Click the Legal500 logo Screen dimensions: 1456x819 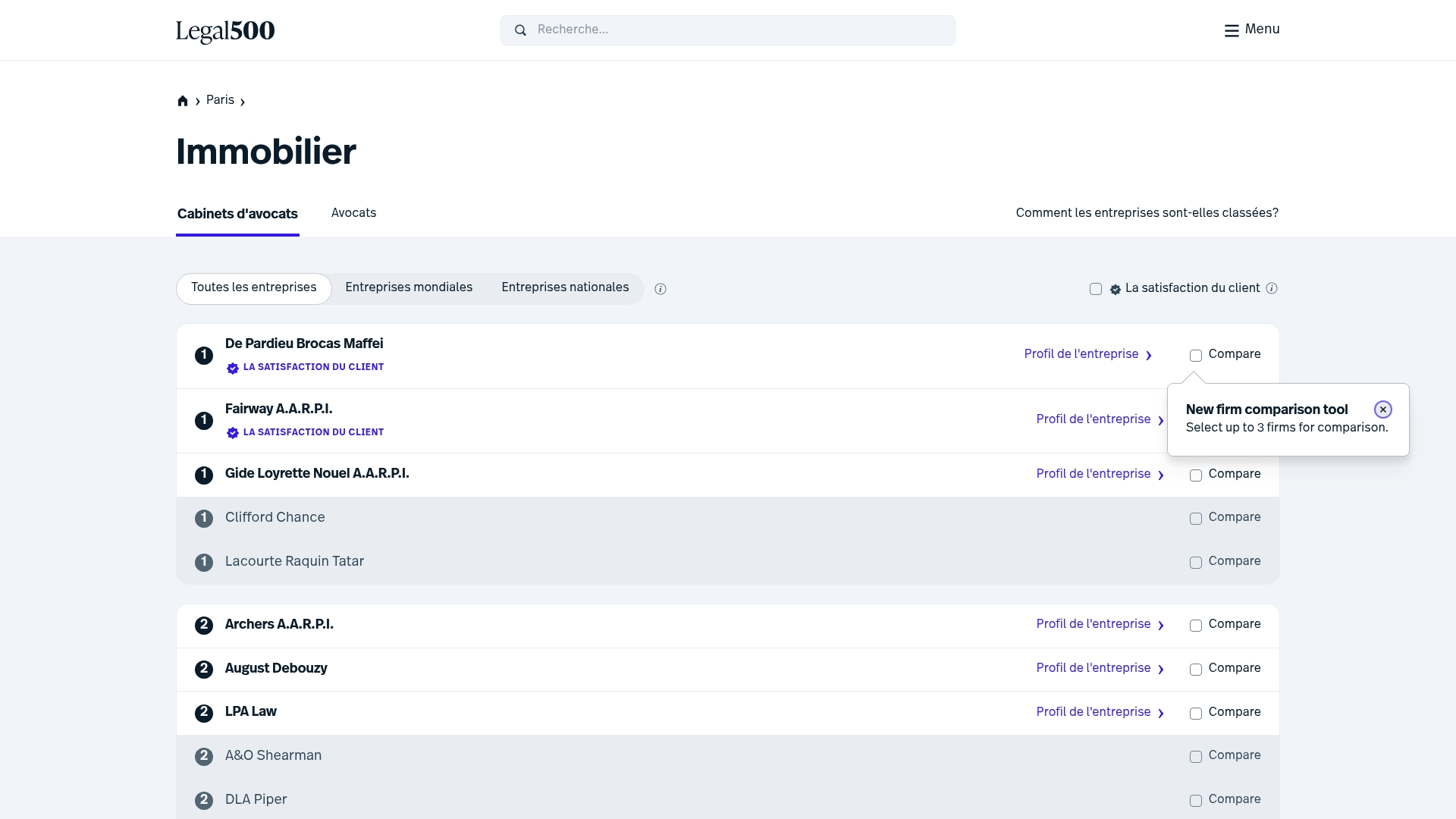coord(224,32)
